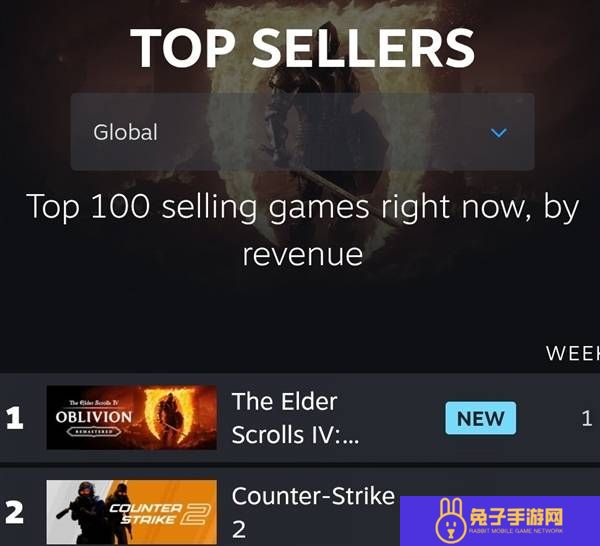600x546 pixels.
Task: Click the rank number 2 icon
Action: point(15,513)
